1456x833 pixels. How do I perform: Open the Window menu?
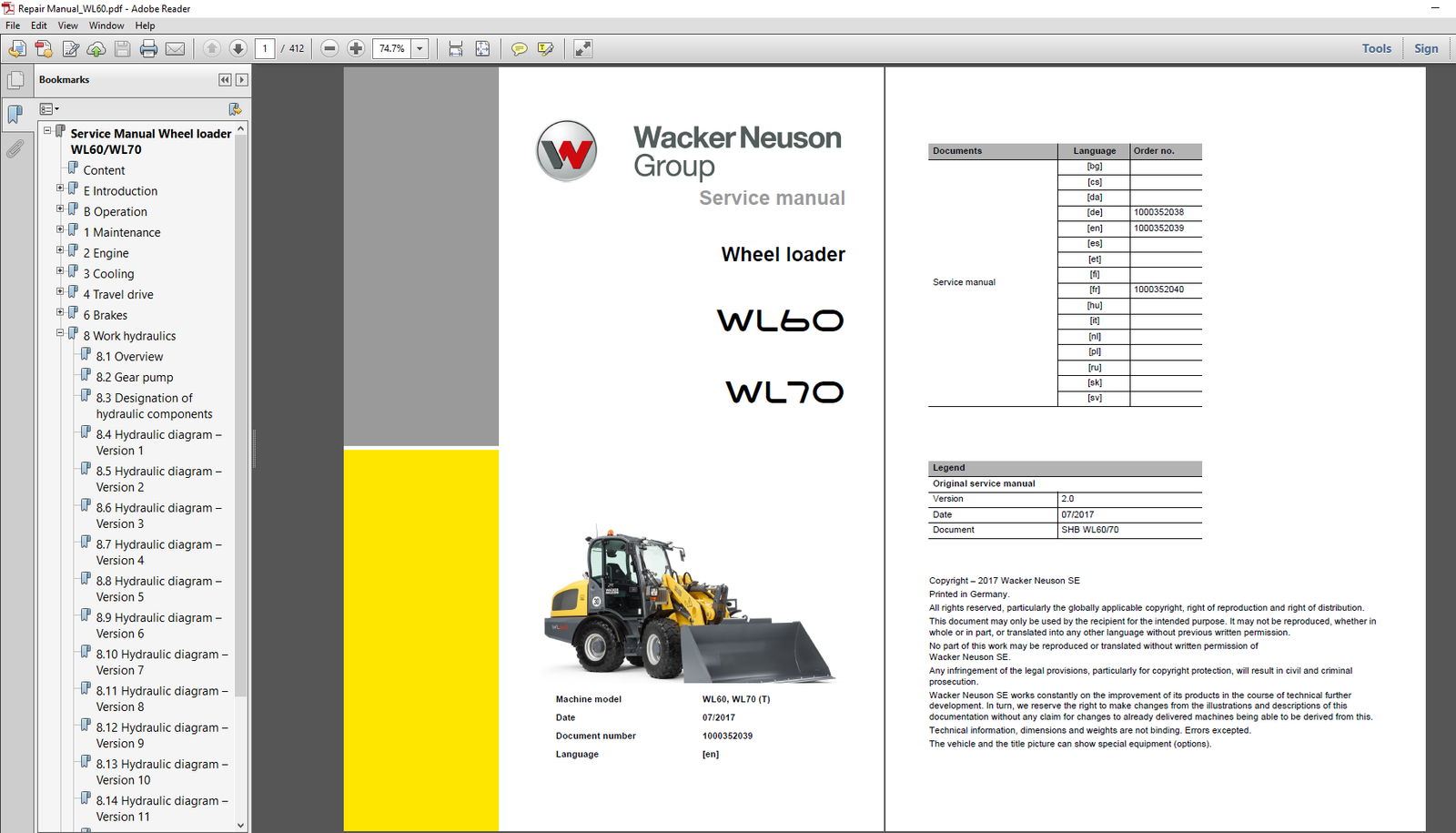coord(106,25)
